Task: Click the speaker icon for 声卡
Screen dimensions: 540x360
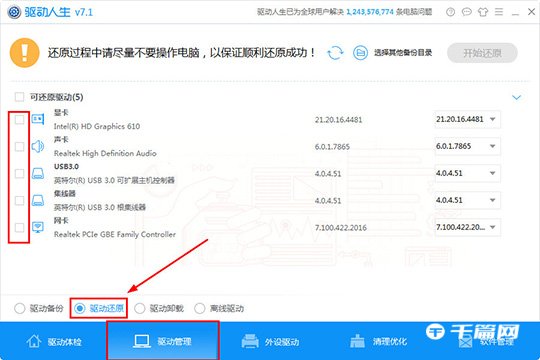Action: click(38, 146)
